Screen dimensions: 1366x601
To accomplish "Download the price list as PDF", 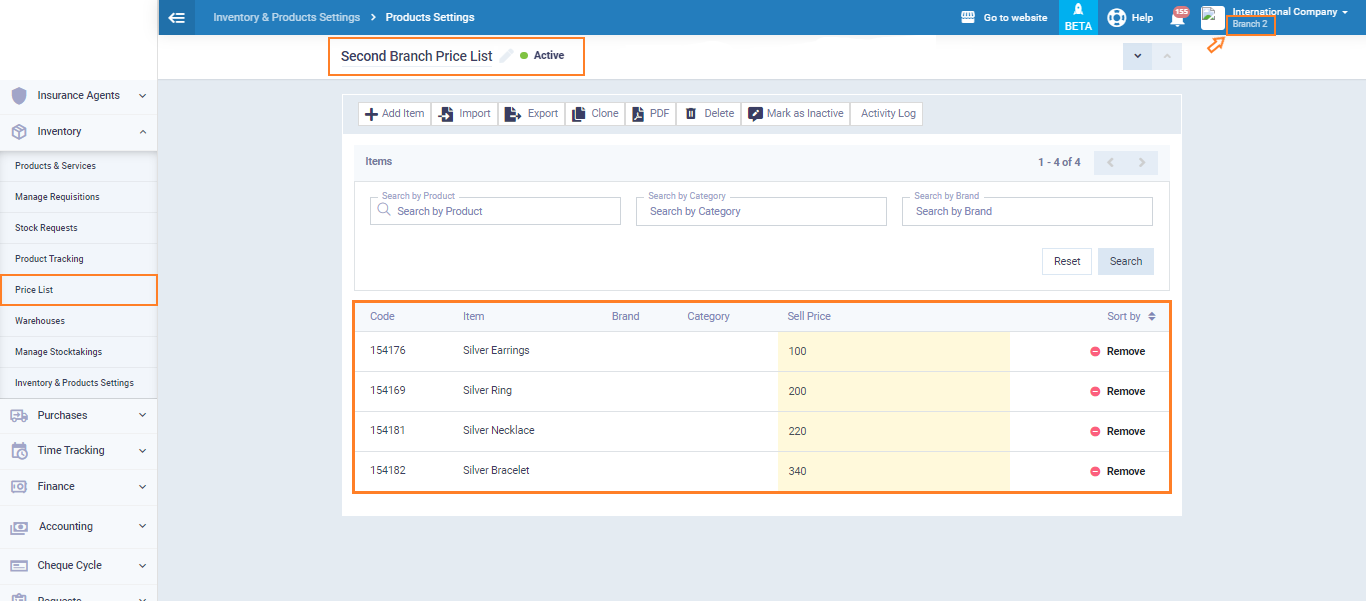I will tap(650, 114).
